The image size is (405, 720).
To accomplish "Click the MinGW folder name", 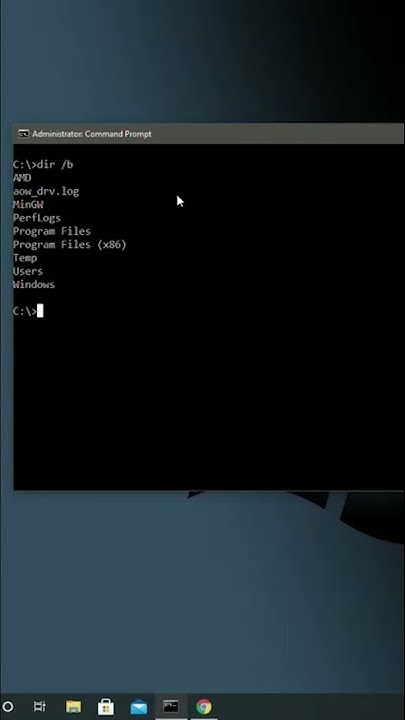I will click(x=28, y=204).
